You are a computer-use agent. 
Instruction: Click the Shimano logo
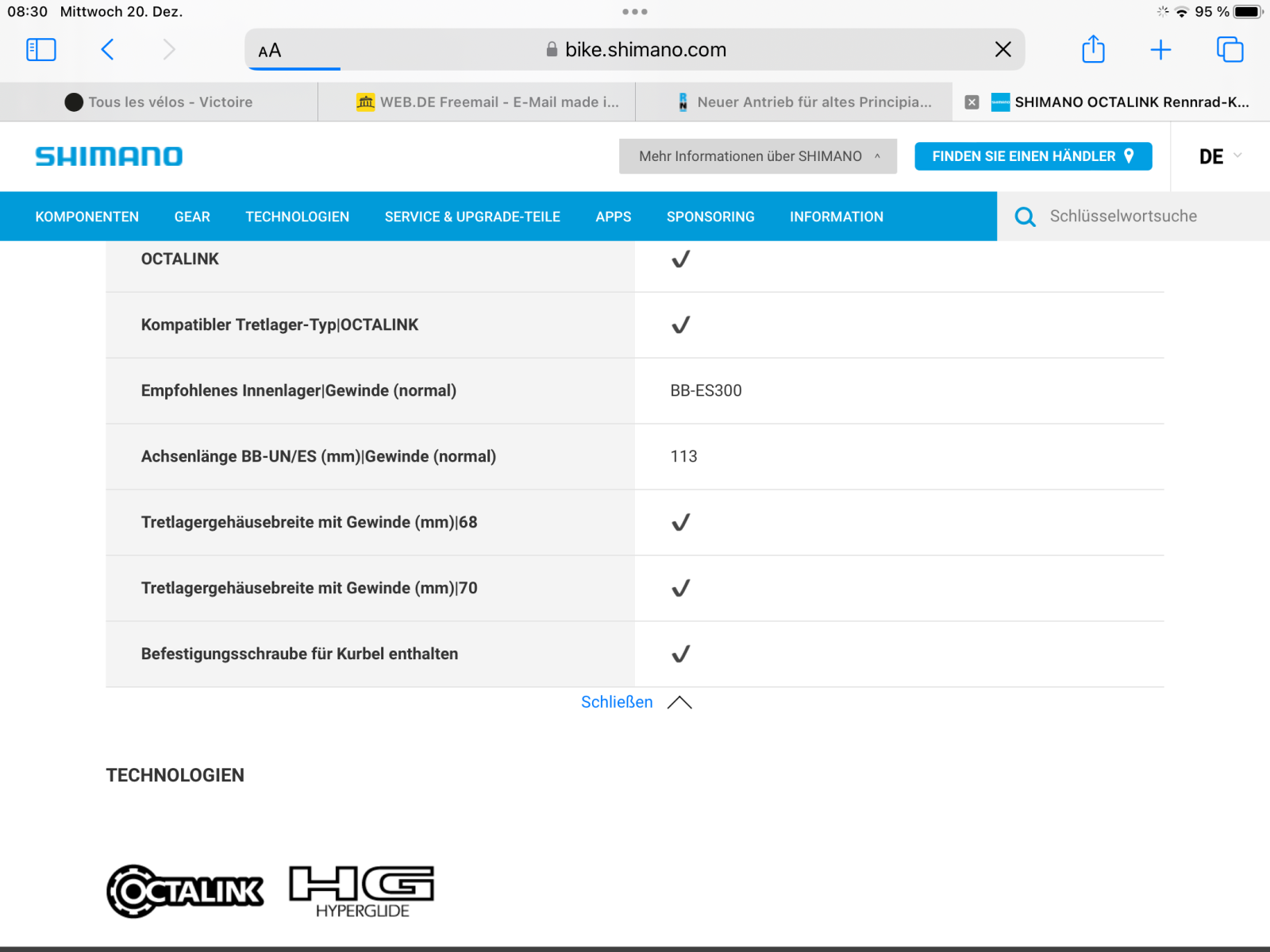click(109, 156)
